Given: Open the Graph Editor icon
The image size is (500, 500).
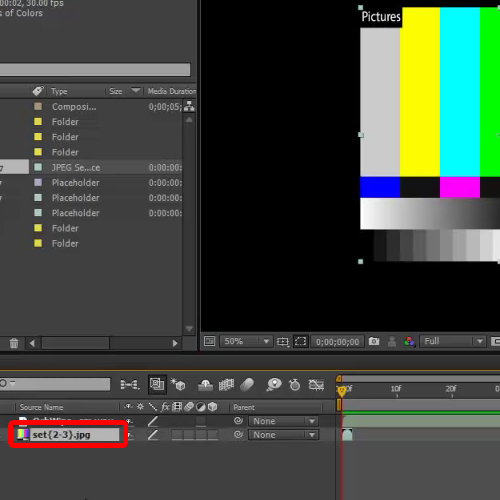Looking at the screenshot, I should pos(316,385).
